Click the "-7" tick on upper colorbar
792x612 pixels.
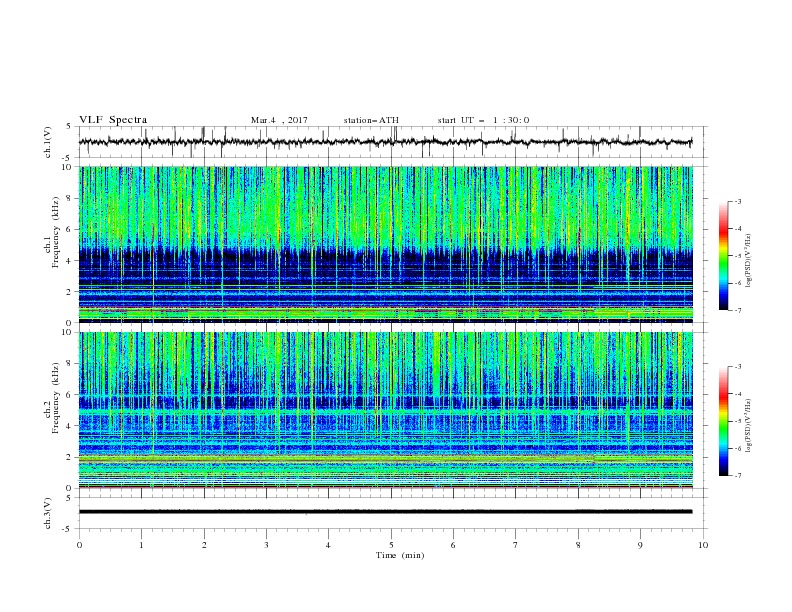(737, 310)
